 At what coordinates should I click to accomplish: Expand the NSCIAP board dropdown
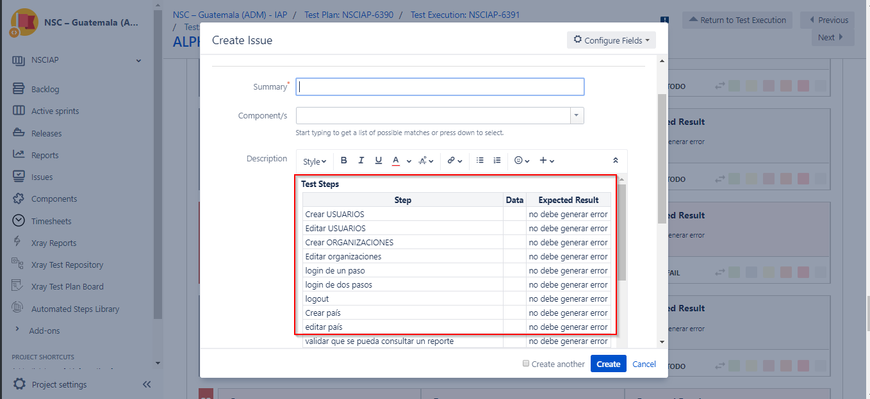(x=139, y=60)
